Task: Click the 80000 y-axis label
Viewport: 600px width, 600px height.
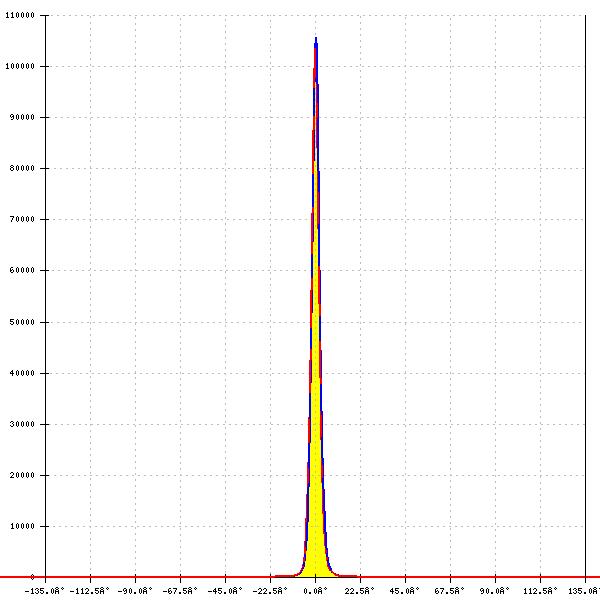Action: coord(22,168)
